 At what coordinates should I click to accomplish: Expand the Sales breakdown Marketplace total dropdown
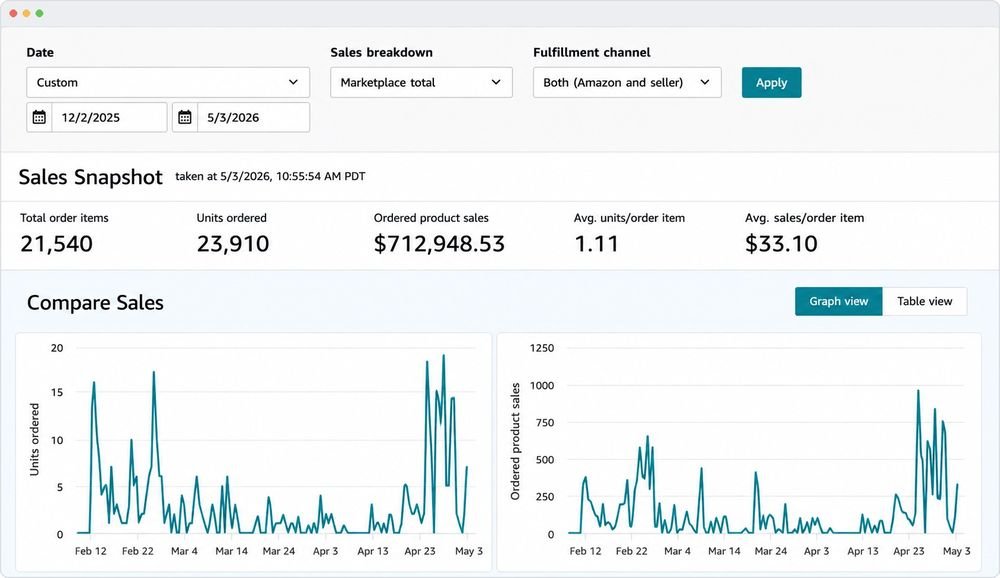(x=421, y=82)
